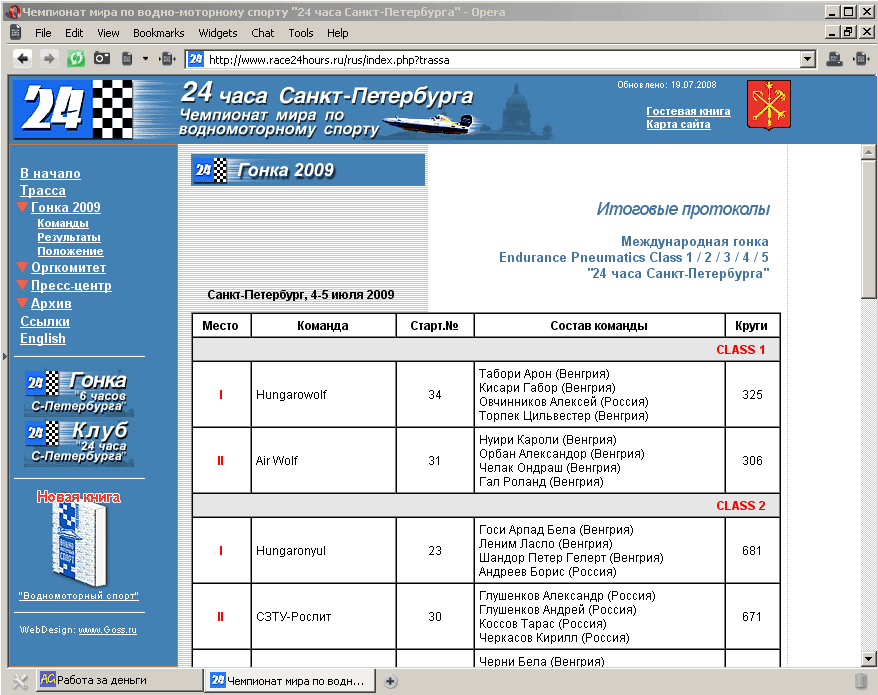Screen dimensions: 878x695
Task: Go forward with the Forward arrow button
Action: click(49, 58)
